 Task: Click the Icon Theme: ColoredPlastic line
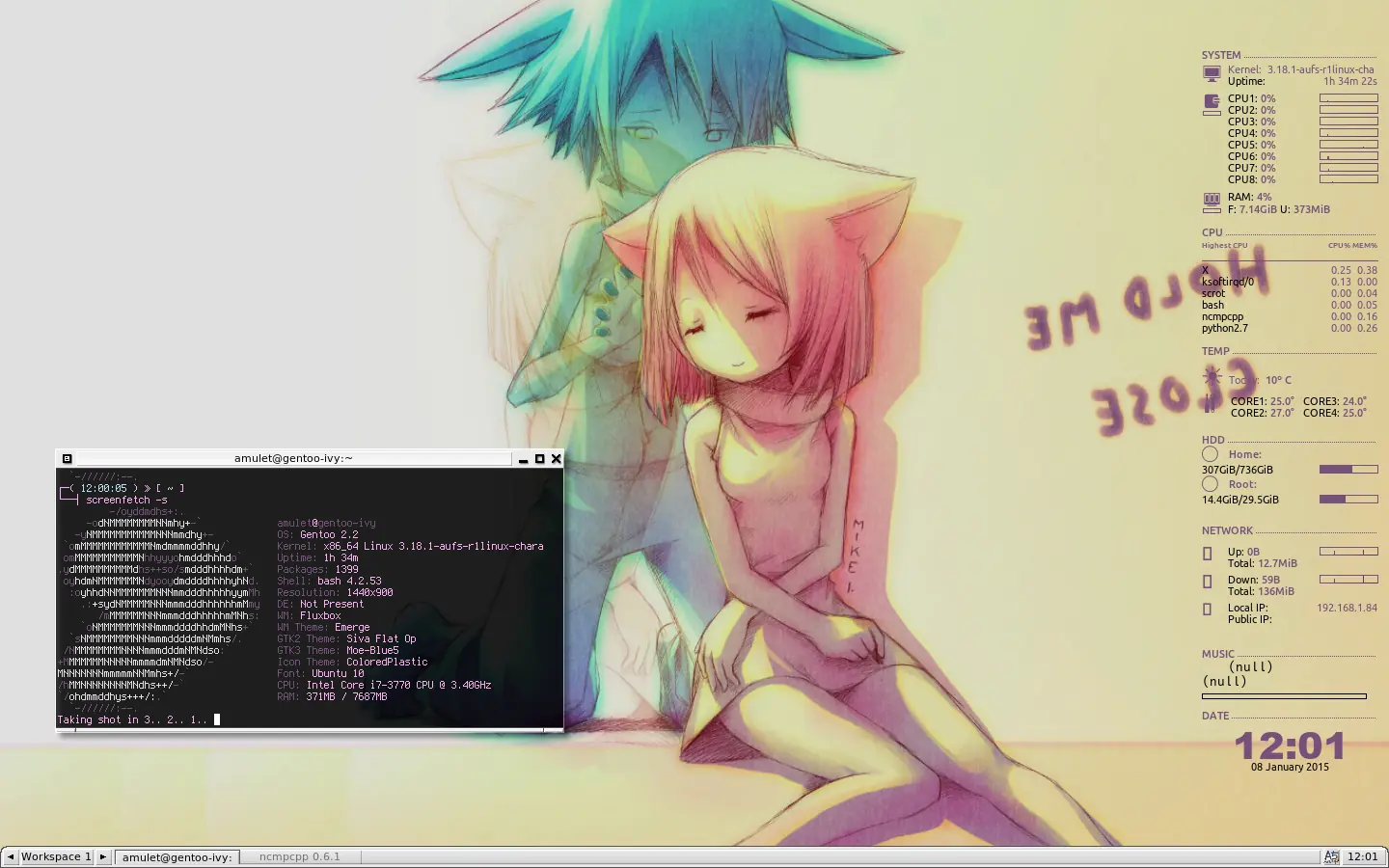click(x=352, y=662)
